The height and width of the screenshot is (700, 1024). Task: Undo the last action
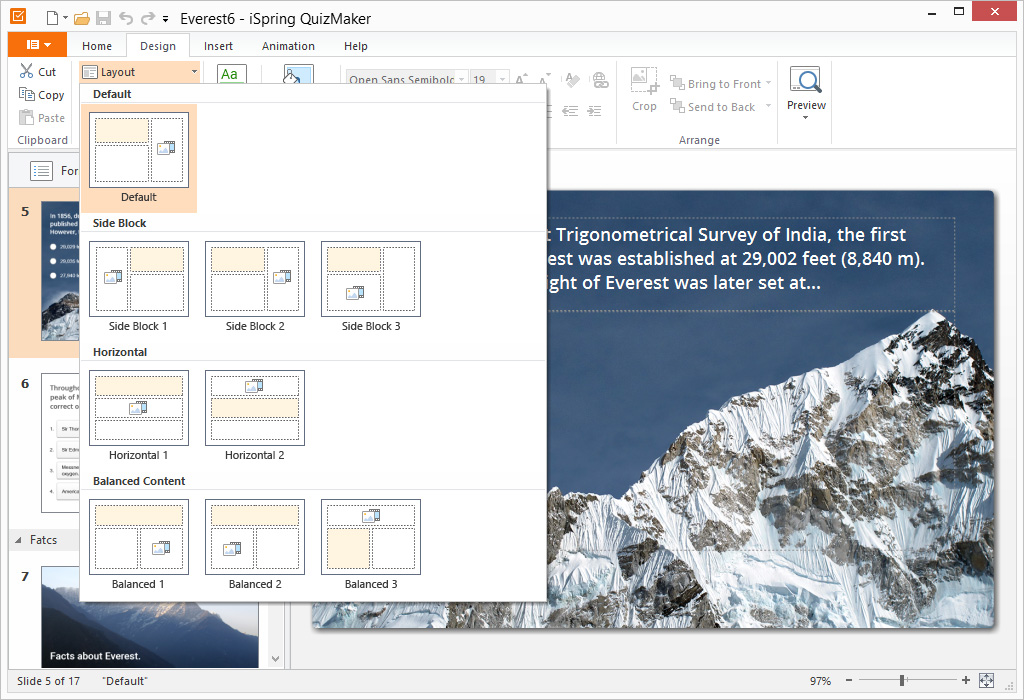(126, 18)
